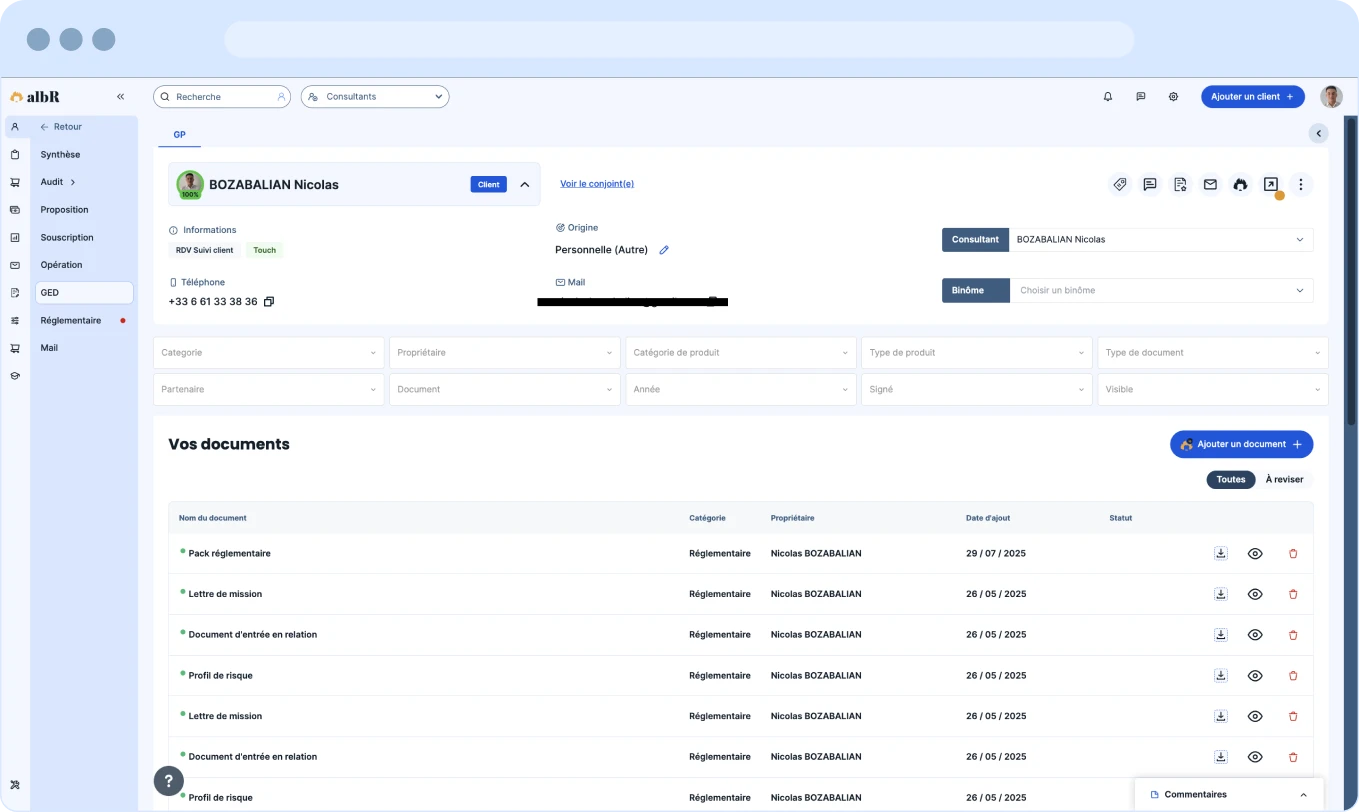Open the help question mark button
Screen dimensions: 1360x812
click(x=168, y=781)
